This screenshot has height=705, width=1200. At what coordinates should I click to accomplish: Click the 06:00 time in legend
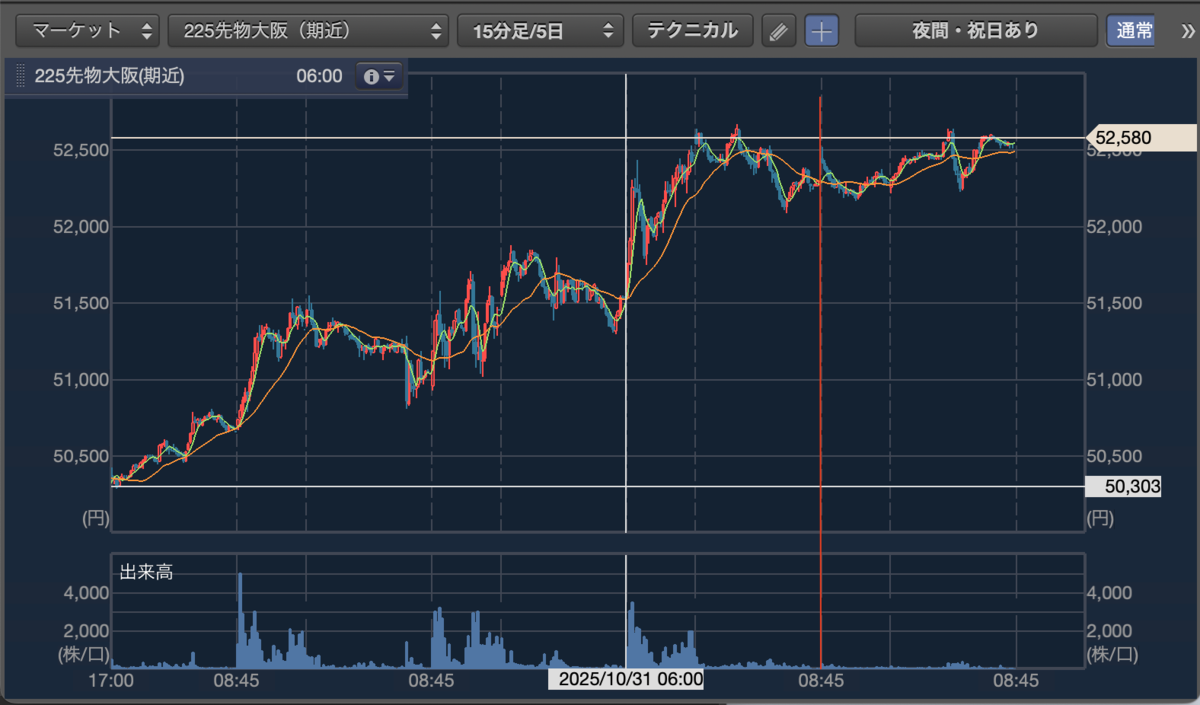point(319,76)
